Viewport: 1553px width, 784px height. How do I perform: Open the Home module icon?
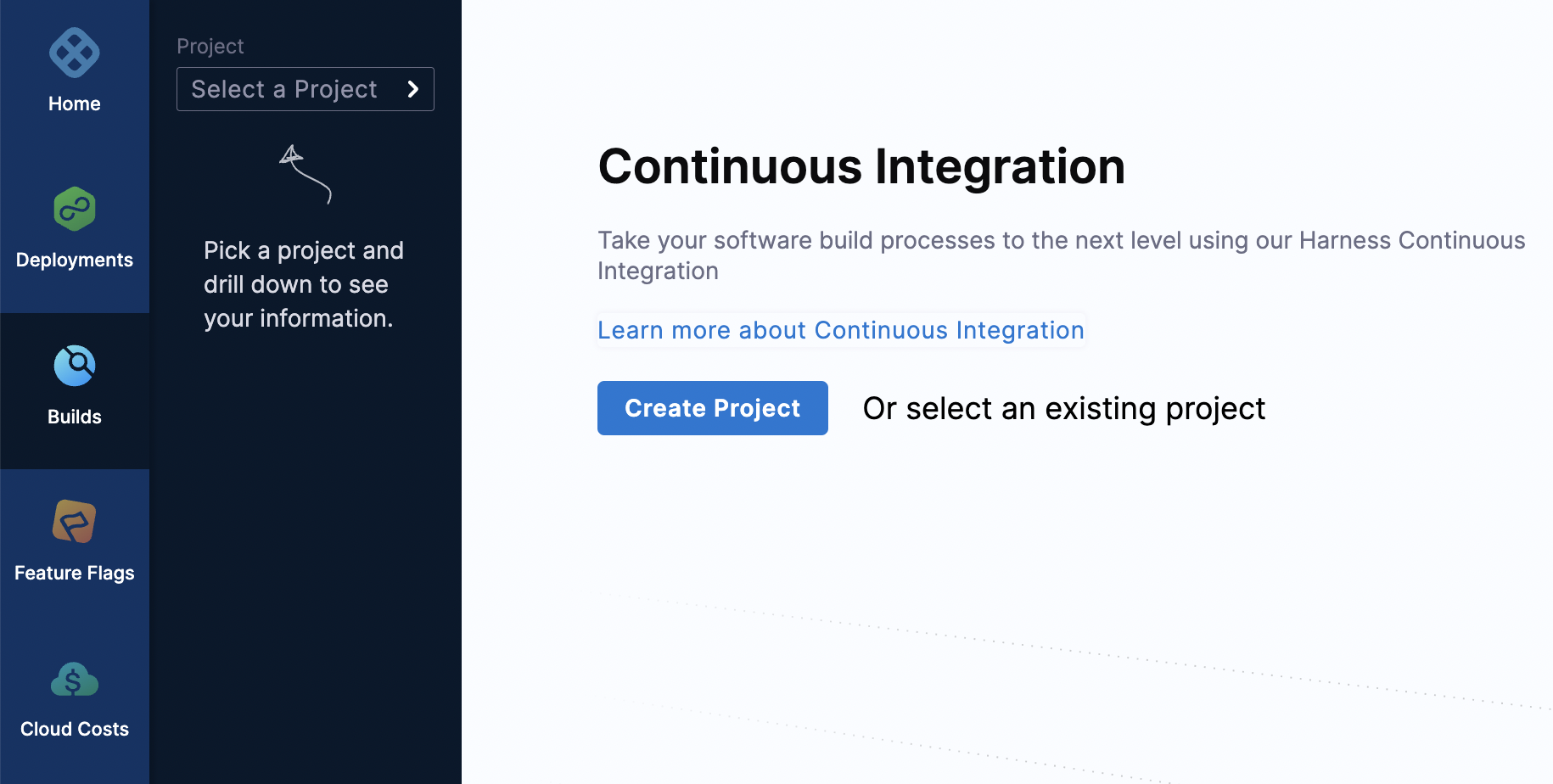pos(75,53)
